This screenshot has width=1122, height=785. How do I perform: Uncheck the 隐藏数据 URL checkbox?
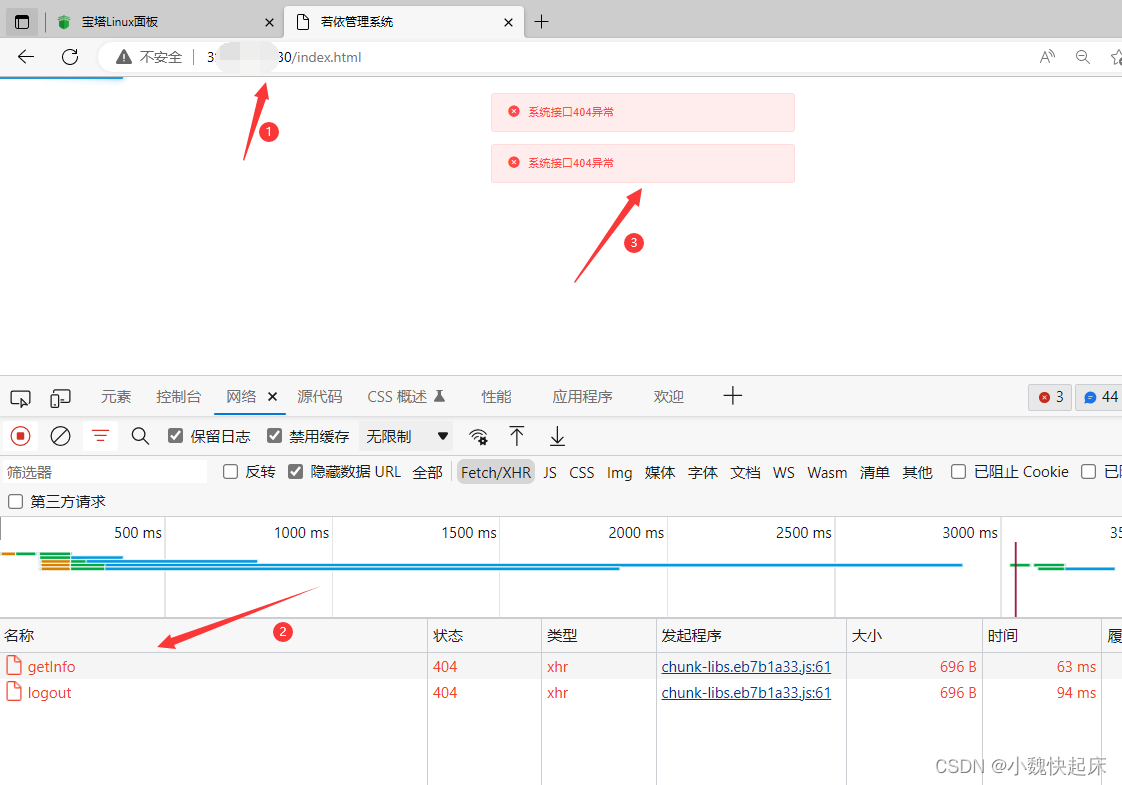[x=296, y=472]
